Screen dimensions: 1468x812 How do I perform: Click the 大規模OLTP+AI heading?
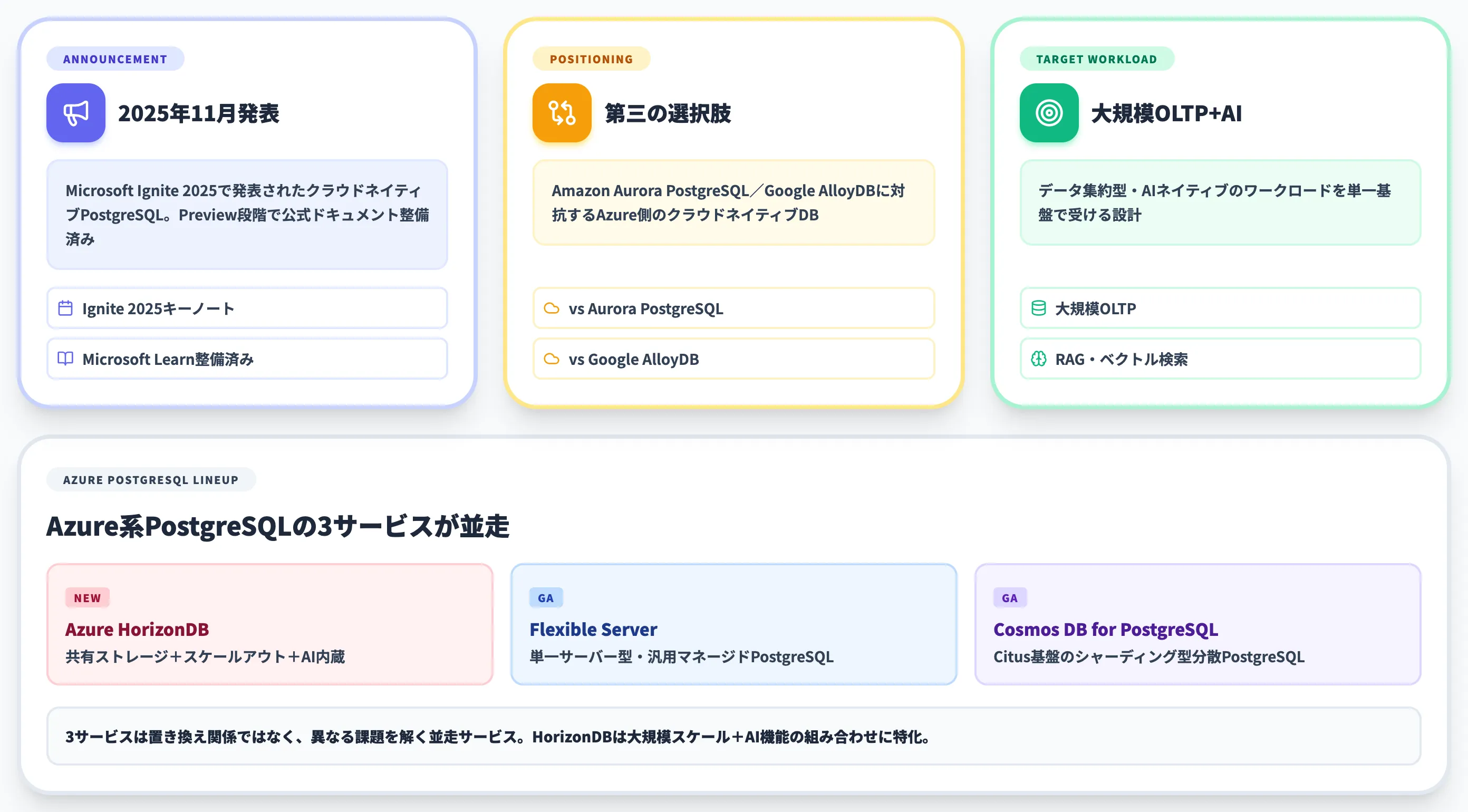(x=1166, y=113)
